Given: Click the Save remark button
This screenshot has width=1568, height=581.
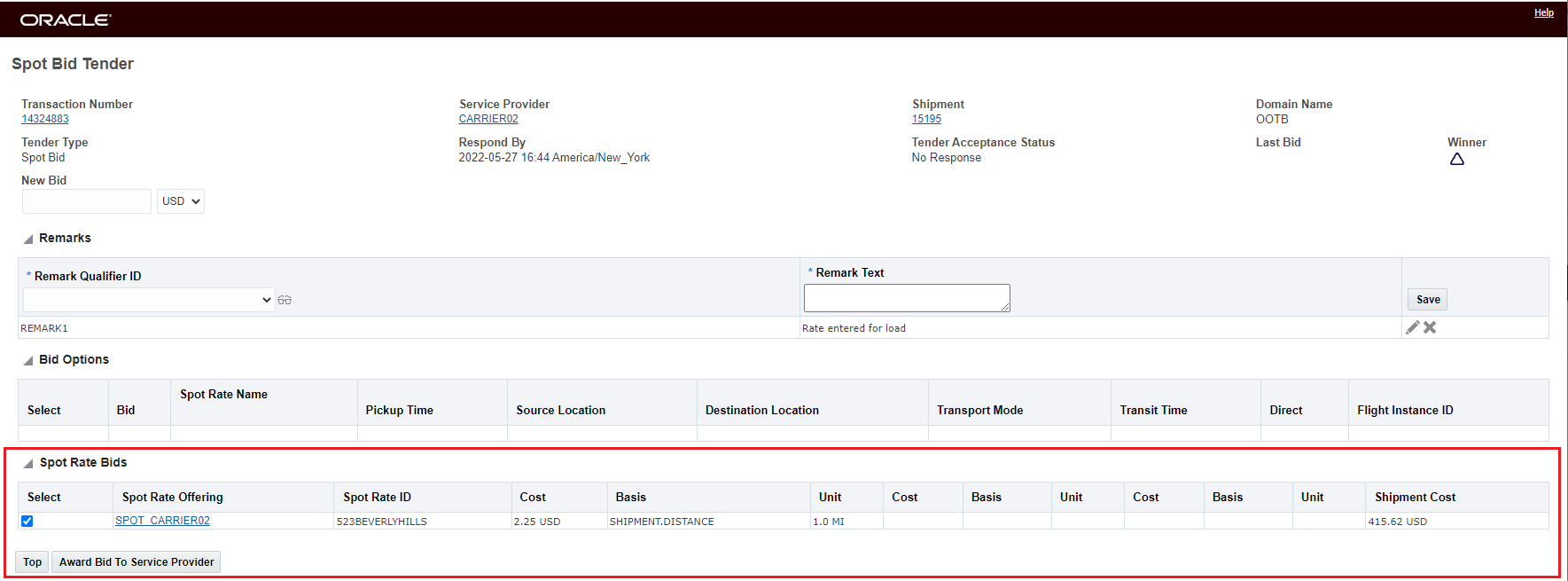Looking at the screenshot, I should 1427,300.
